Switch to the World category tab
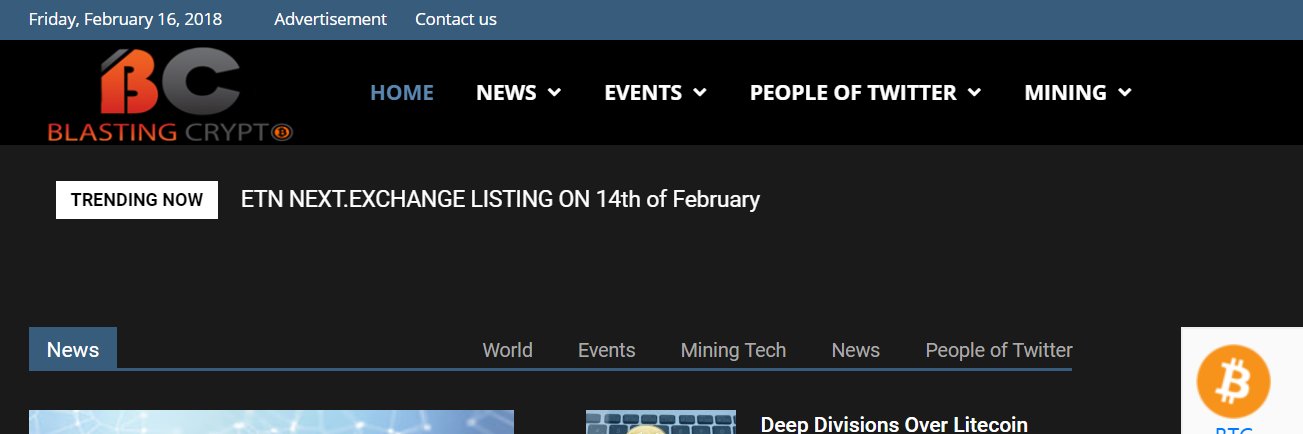Viewport: 1303px width, 434px height. (507, 350)
